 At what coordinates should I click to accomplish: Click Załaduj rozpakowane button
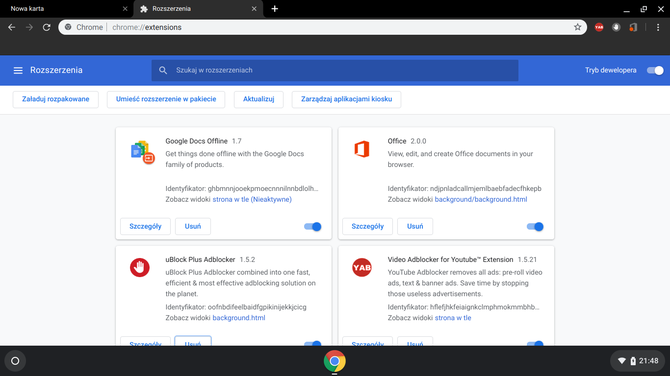tap(56, 99)
